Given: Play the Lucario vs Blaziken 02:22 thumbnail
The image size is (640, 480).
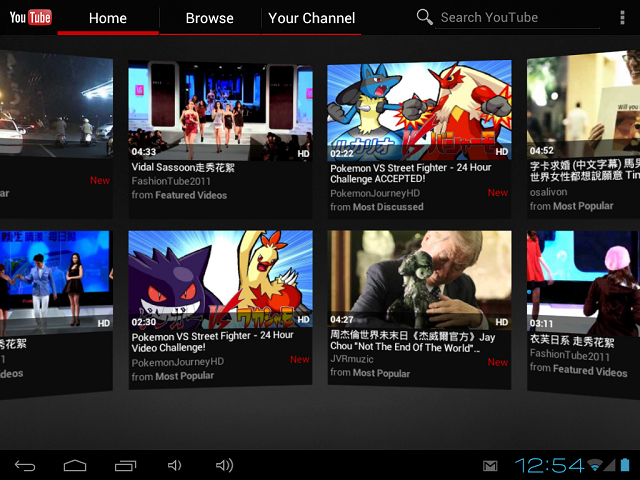Looking at the screenshot, I should click(419, 110).
